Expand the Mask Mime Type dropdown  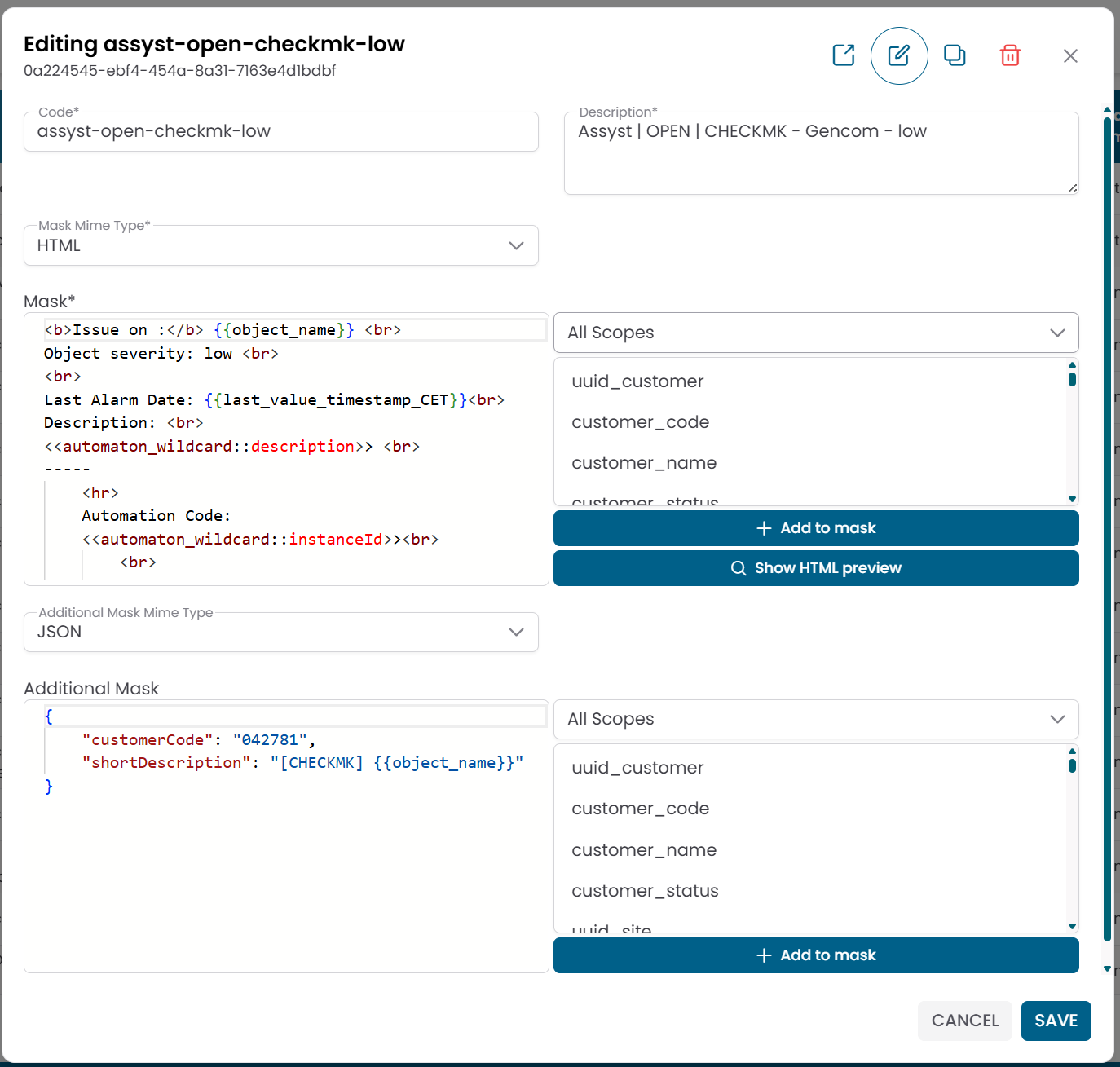click(280, 245)
